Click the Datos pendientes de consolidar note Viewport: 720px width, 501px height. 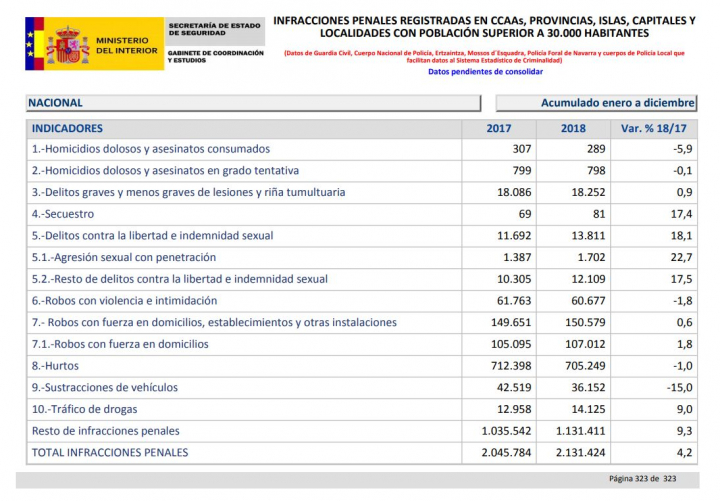[x=485, y=72]
